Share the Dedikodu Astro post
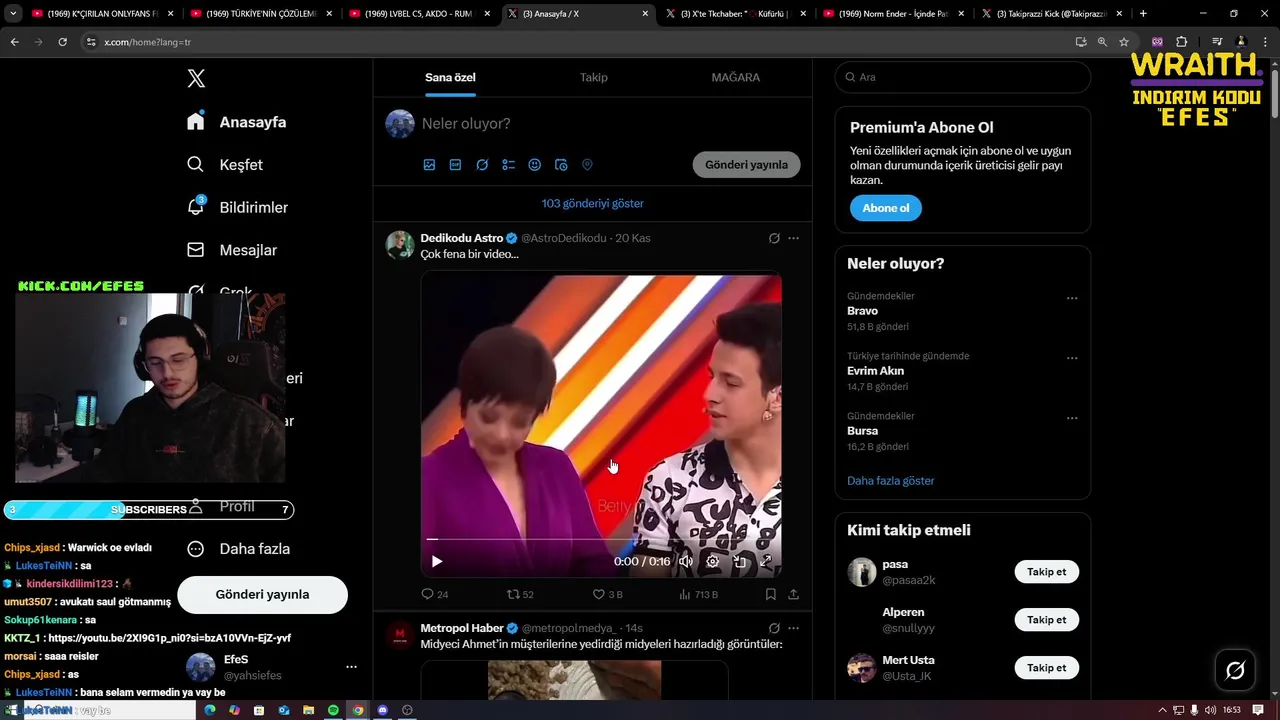The width and height of the screenshot is (1280, 720). coord(793,594)
